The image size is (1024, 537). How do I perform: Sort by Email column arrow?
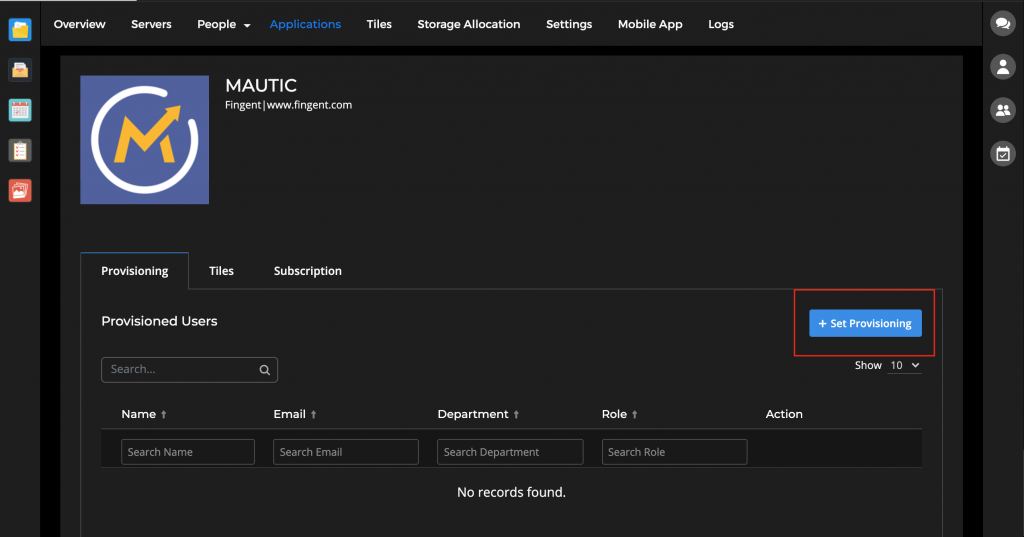point(313,414)
